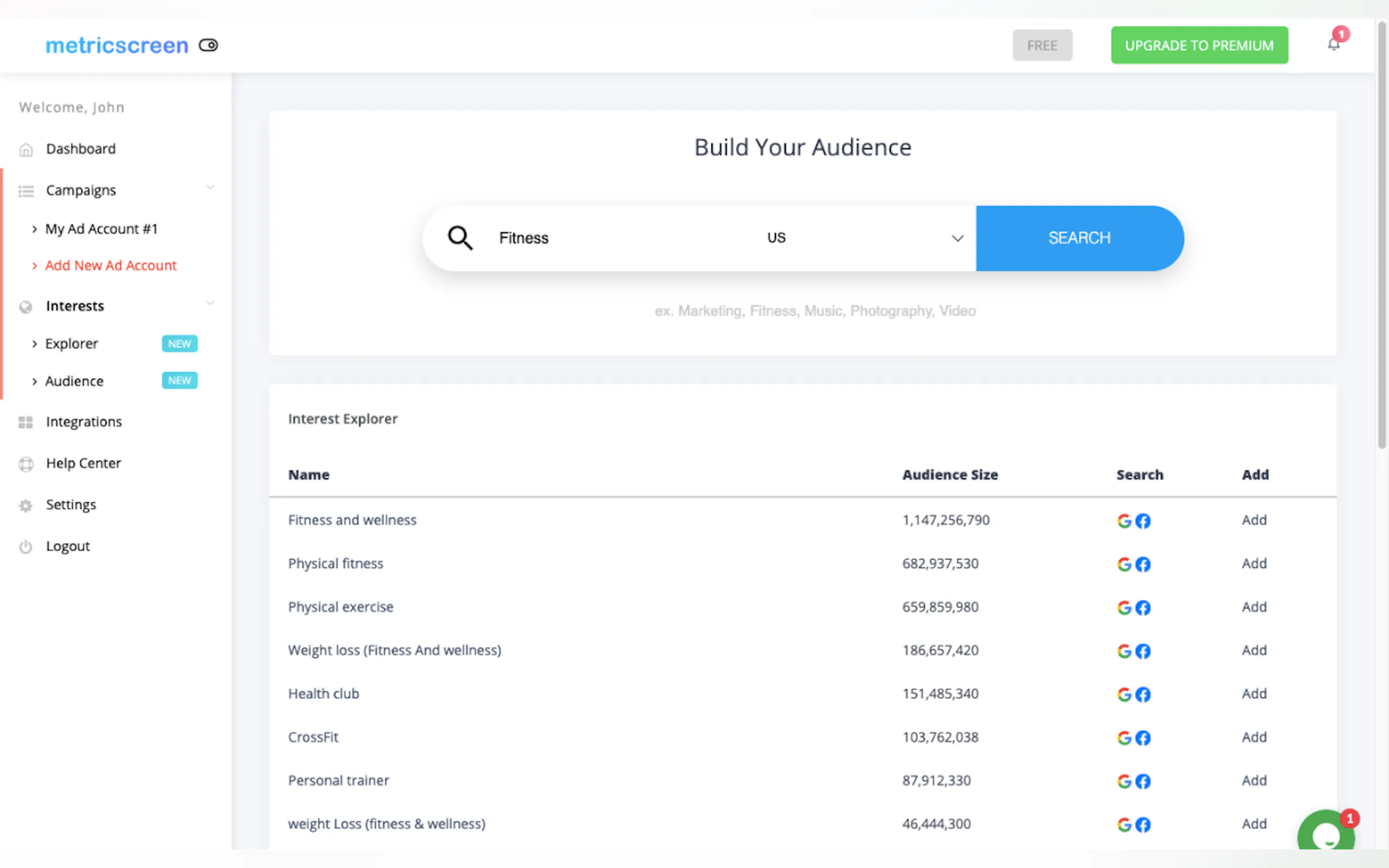Collapse the Campaigns section chevron
Image resolution: width=1389 pixels, height=868 pixels.
(210, 187)
